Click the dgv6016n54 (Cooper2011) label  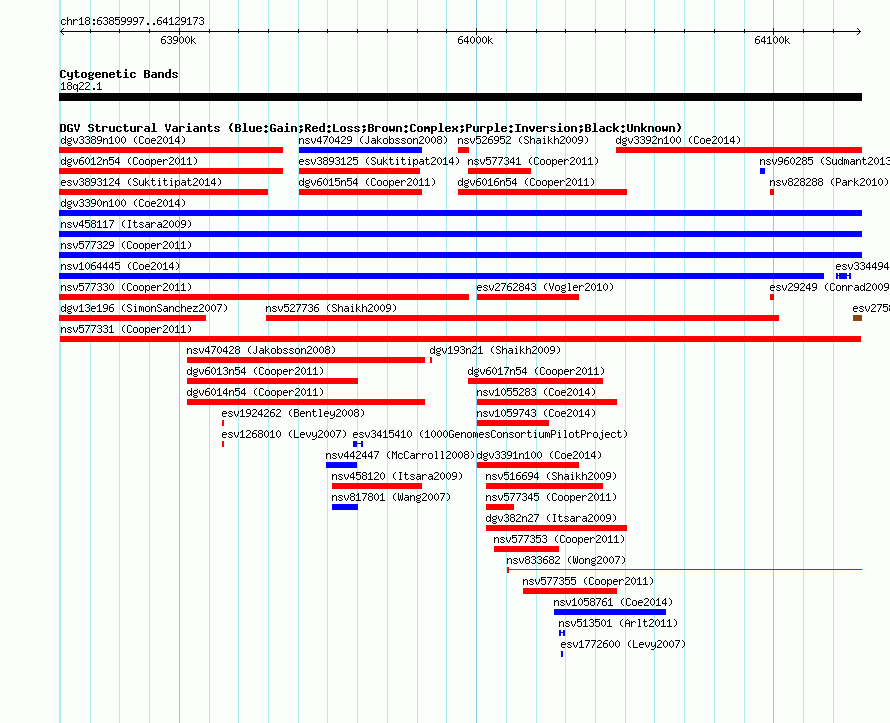pyautogui.click(x=526, y=182)
